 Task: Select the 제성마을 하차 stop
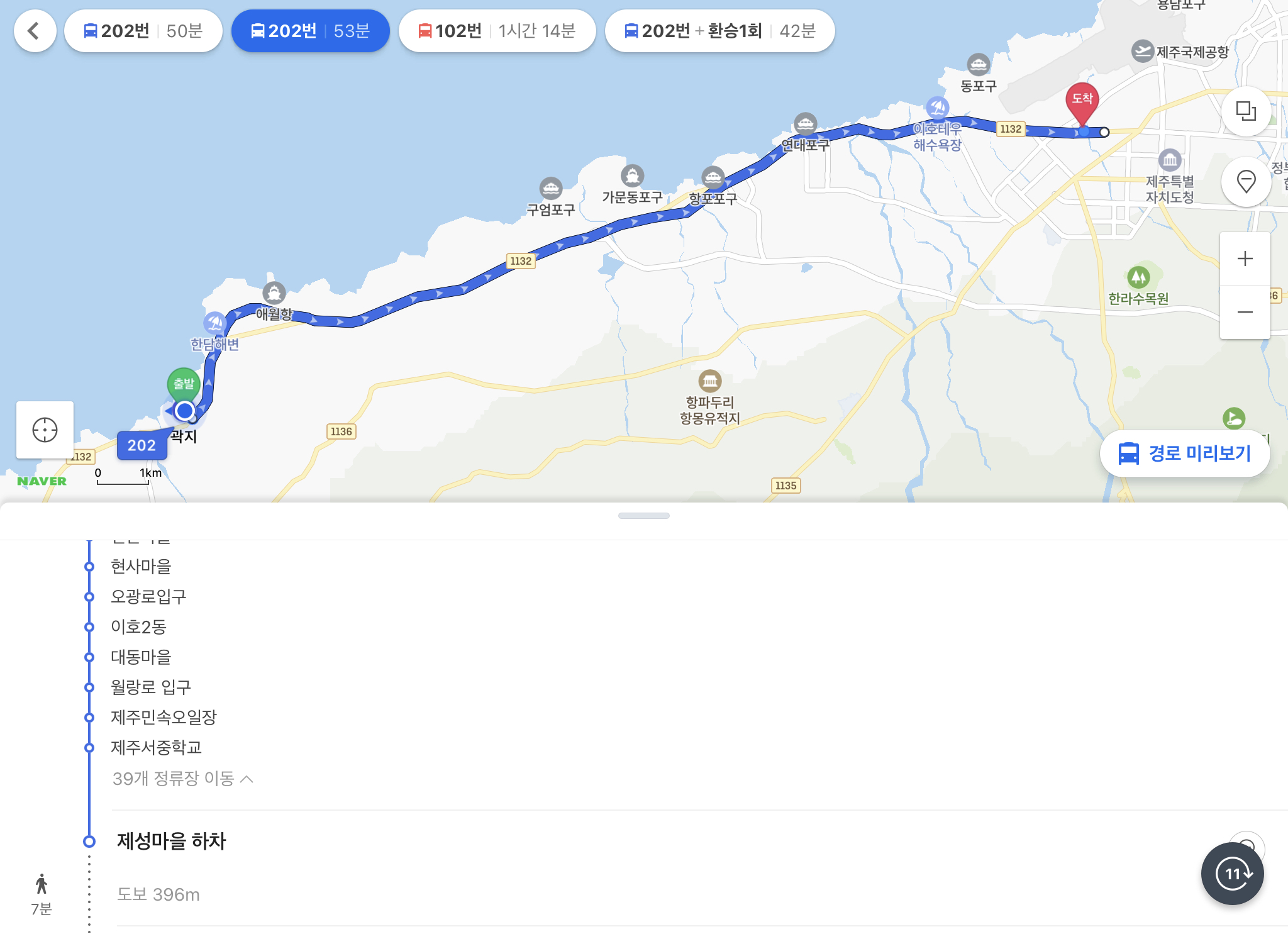171,841
